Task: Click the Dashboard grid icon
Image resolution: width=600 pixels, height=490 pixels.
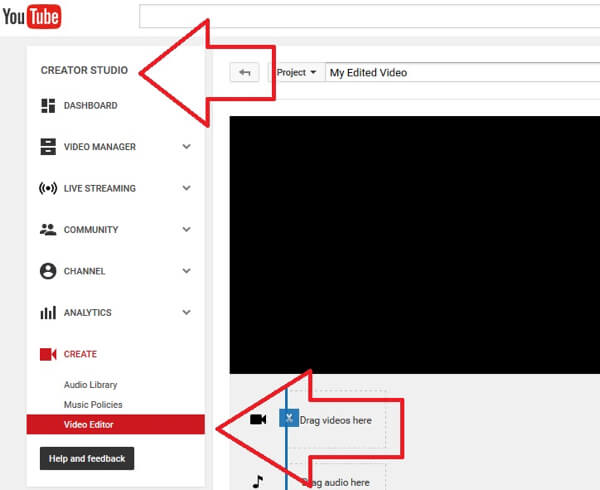Action: tap(48, 106)
